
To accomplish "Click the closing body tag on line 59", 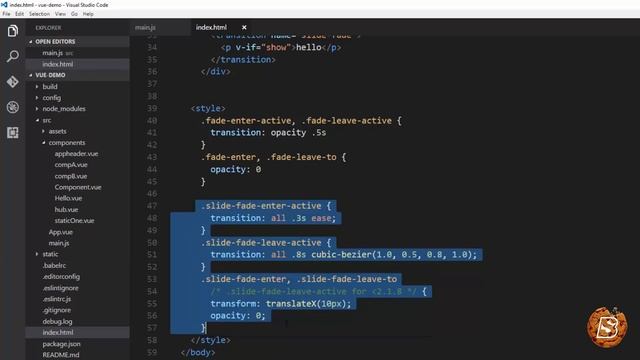I will (x=198, y=352).
